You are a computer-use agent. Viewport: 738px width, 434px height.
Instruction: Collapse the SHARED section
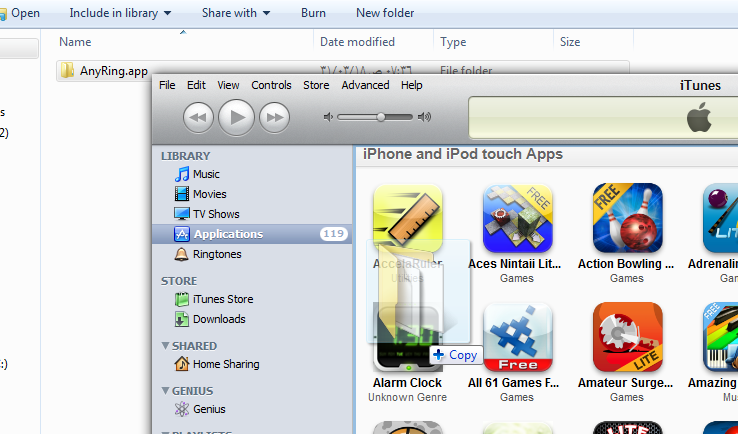(x=165, y=346)
